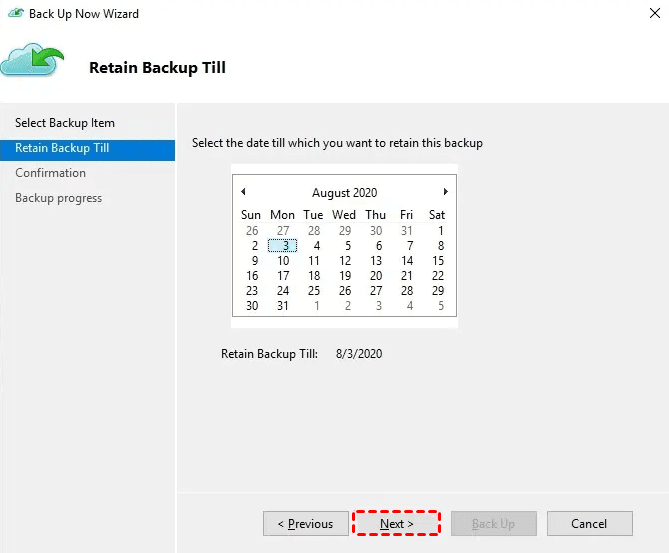Choose August 31 in the calendar

282,306
